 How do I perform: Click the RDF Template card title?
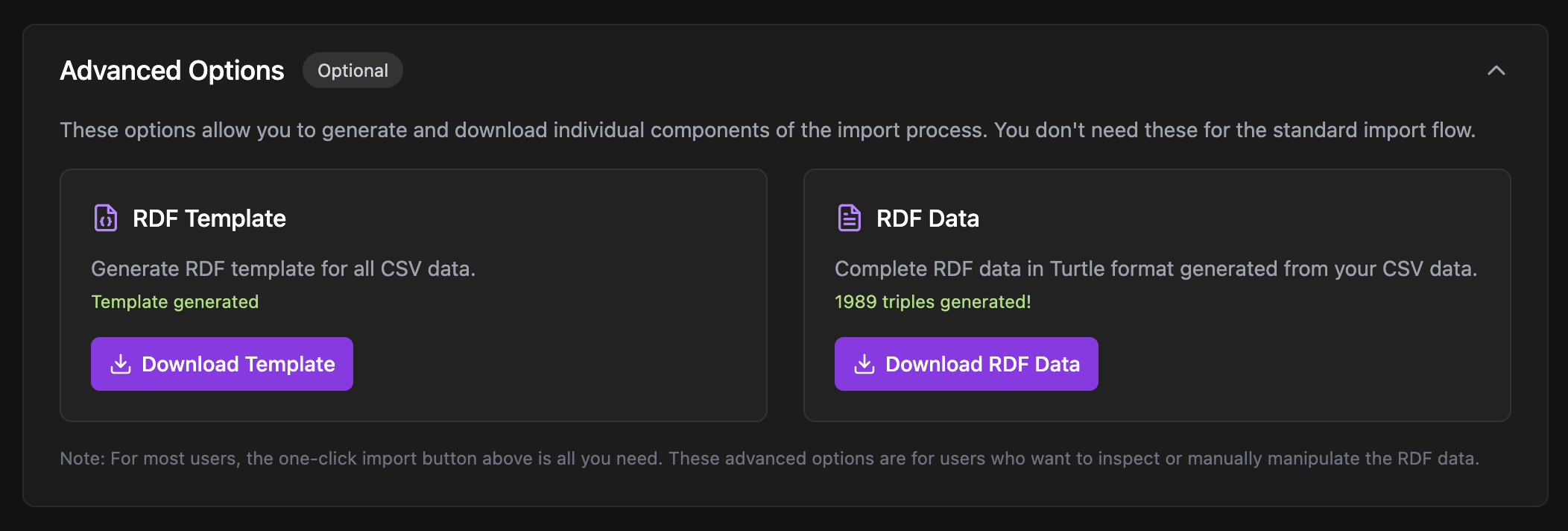[209, 219]
